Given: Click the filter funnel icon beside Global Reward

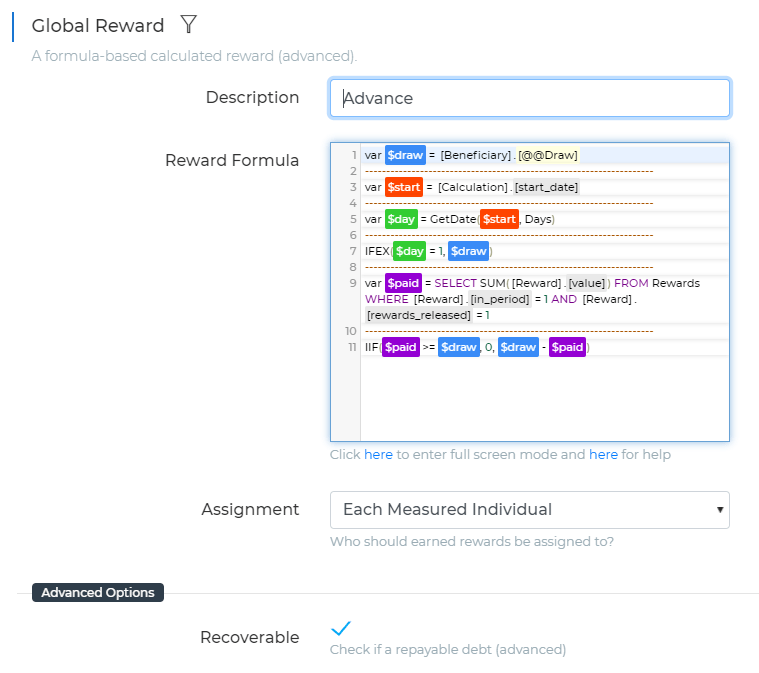Looking at the screenshot, I should 188,24.
